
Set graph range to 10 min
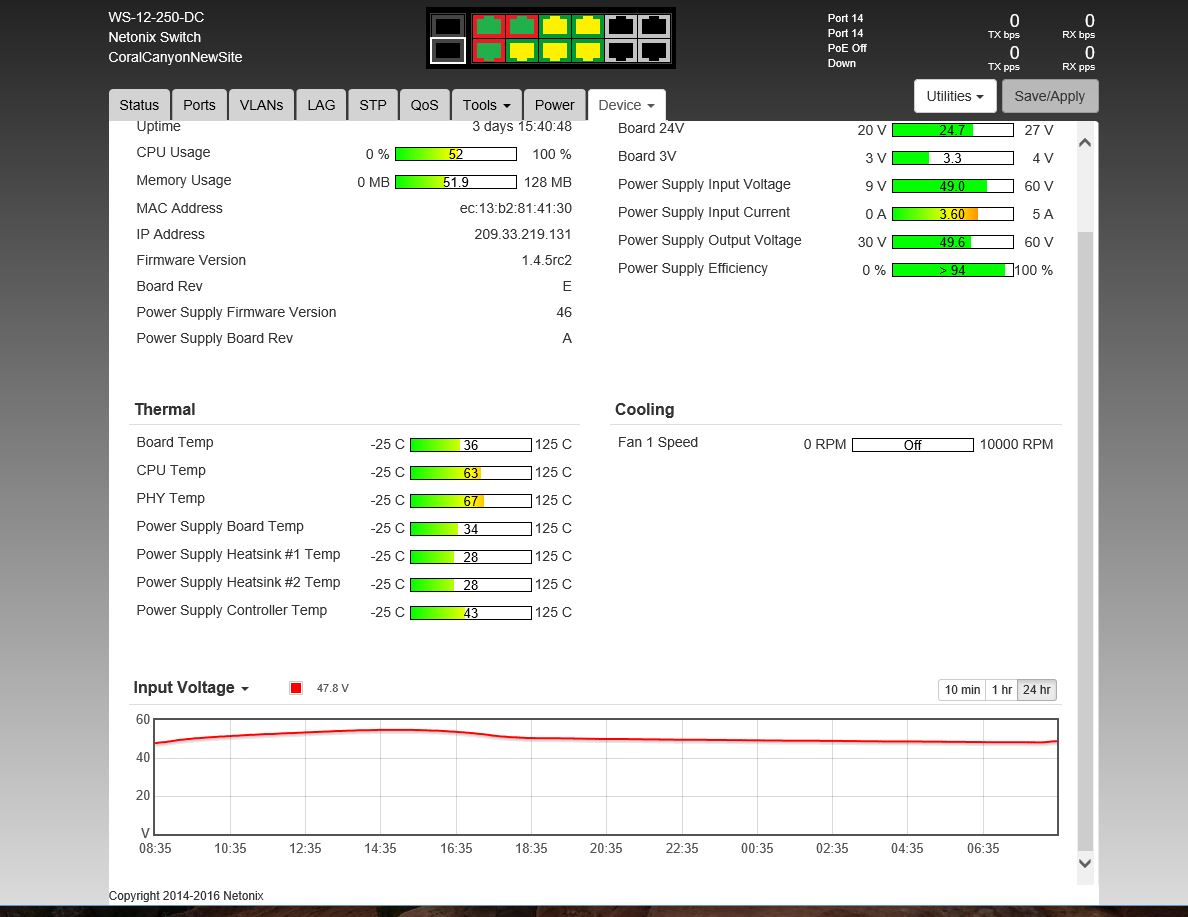coord(962,690)
